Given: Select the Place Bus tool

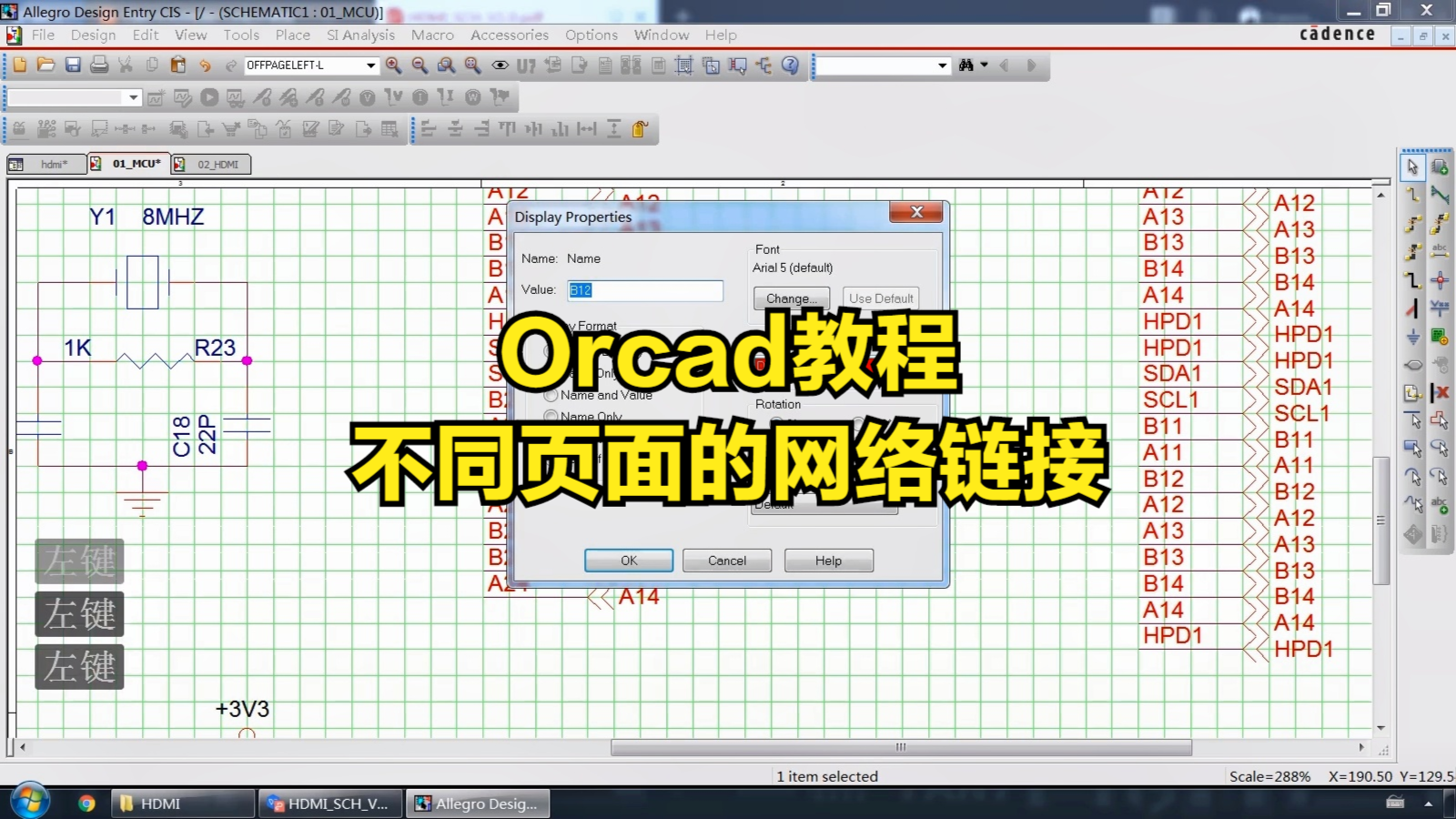Looking at the screenshot, I should point(1412,279).
